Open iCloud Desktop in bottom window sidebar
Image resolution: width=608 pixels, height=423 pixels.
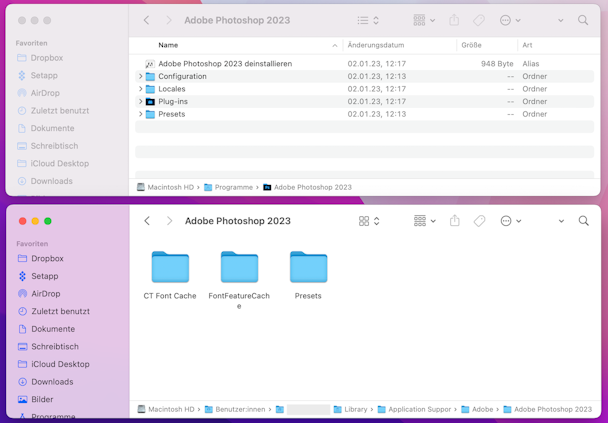[x=54, y=364]
